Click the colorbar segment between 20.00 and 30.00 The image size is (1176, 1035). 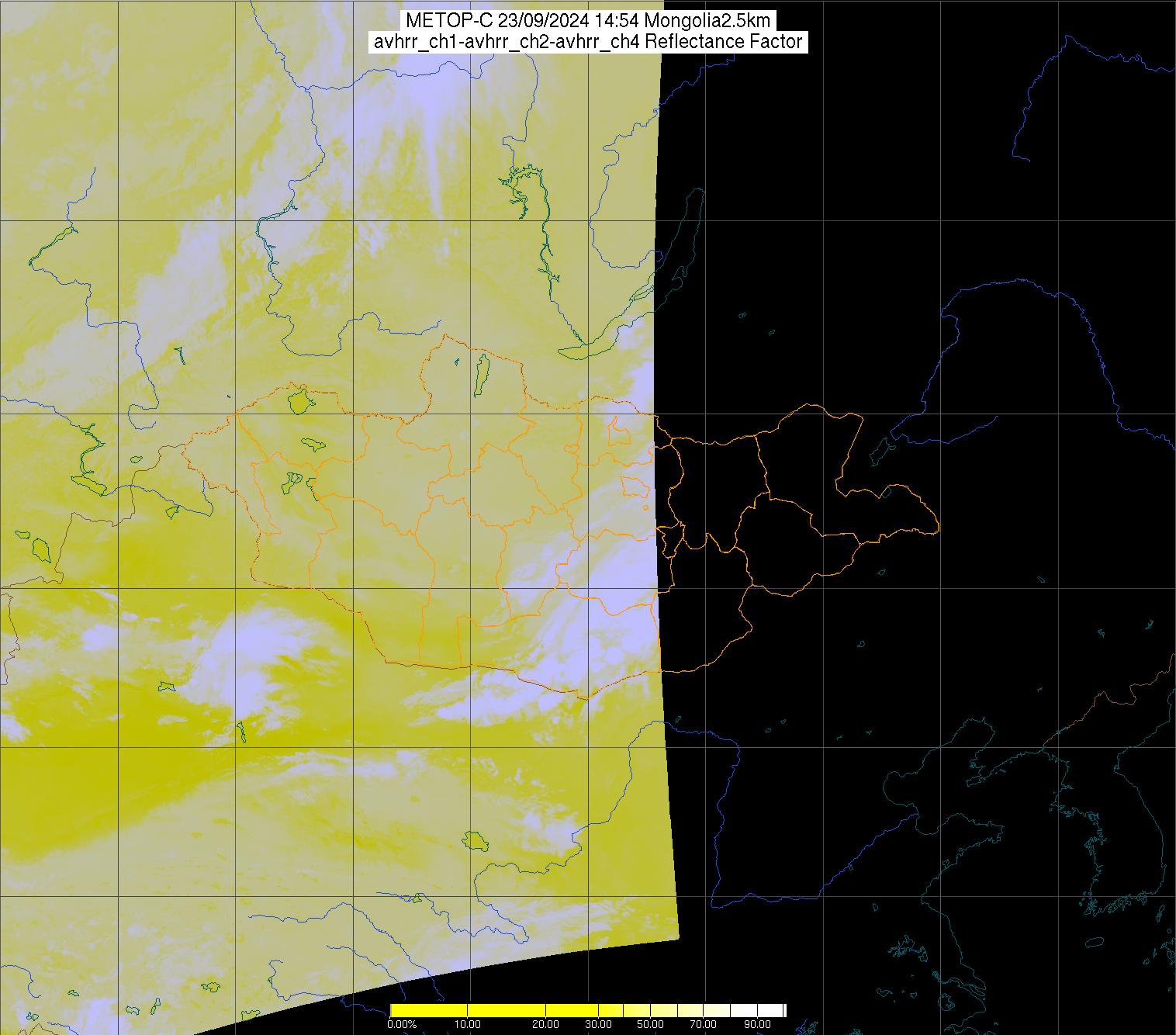[x=572, y=1010]
